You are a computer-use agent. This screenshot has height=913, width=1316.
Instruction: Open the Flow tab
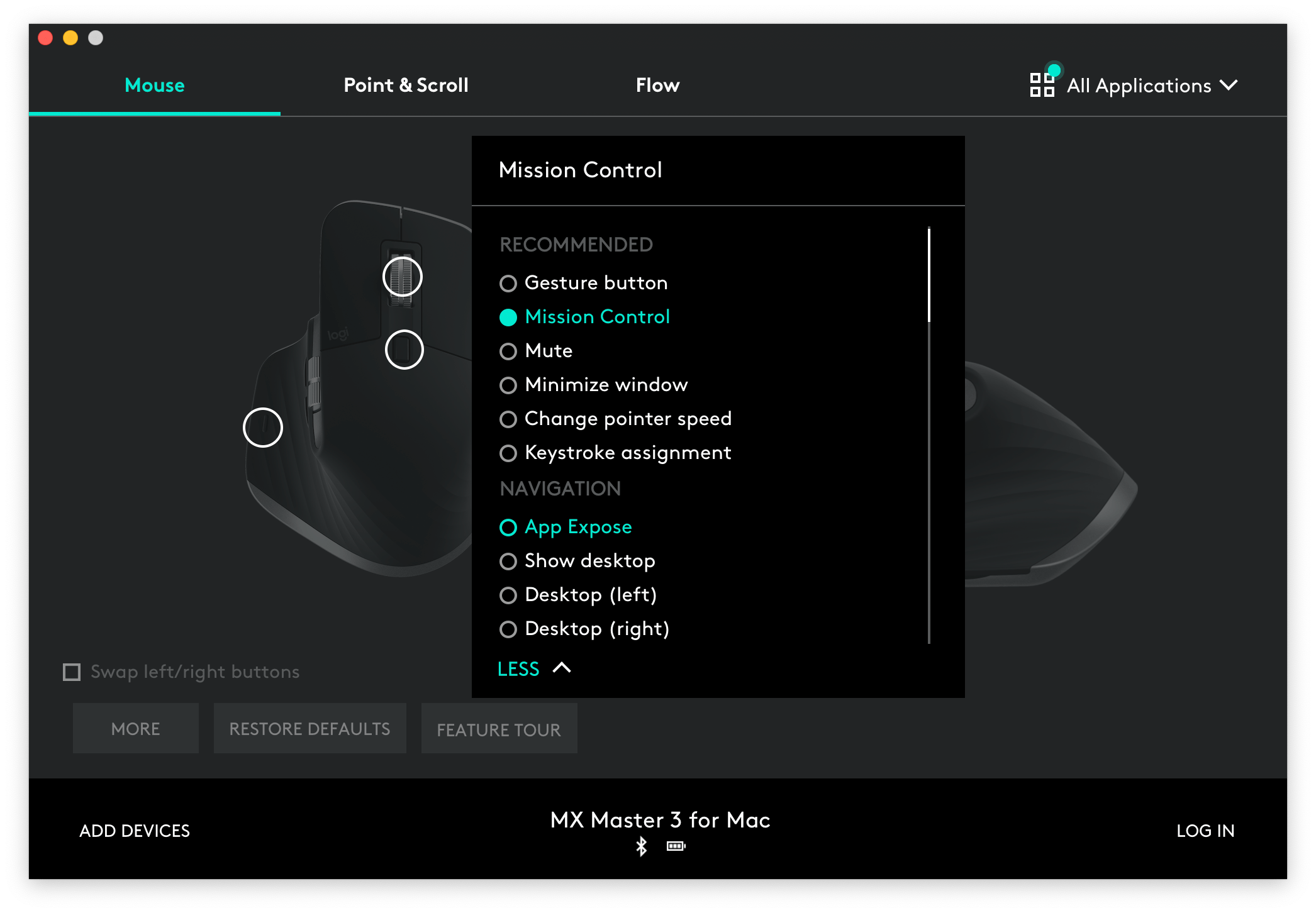(x=657, y=86)
